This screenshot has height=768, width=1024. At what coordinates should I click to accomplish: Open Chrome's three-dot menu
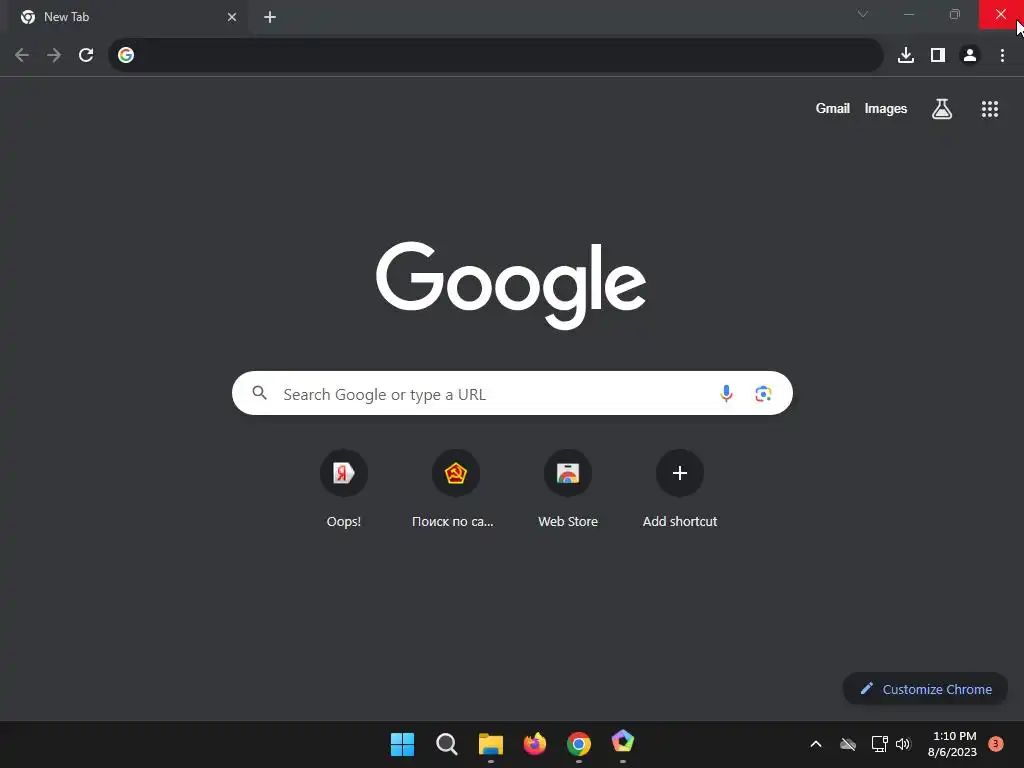1002,55
